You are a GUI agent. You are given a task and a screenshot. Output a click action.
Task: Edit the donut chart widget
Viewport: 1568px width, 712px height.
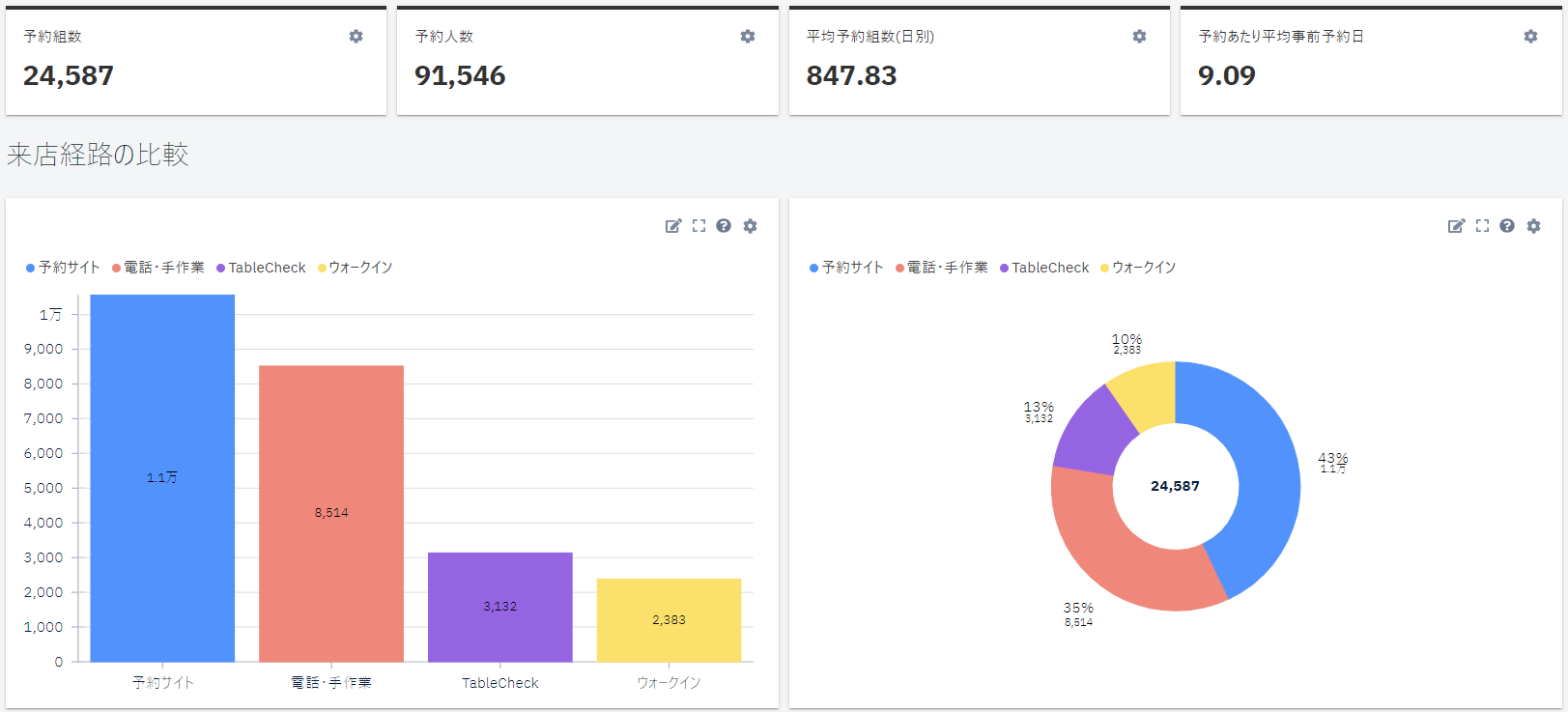[1456, 226]
